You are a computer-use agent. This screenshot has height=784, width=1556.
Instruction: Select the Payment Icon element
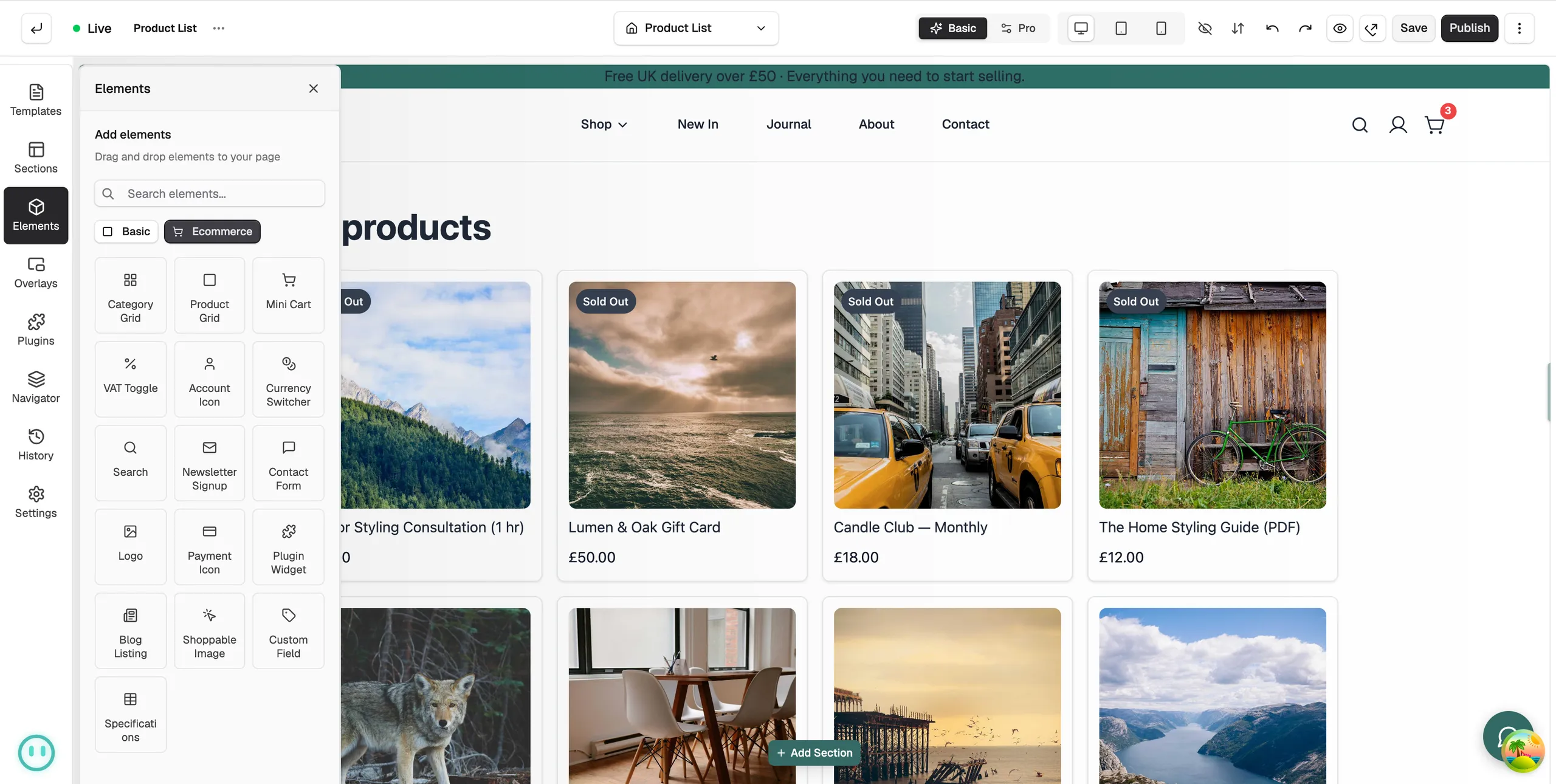pos(209,547)
